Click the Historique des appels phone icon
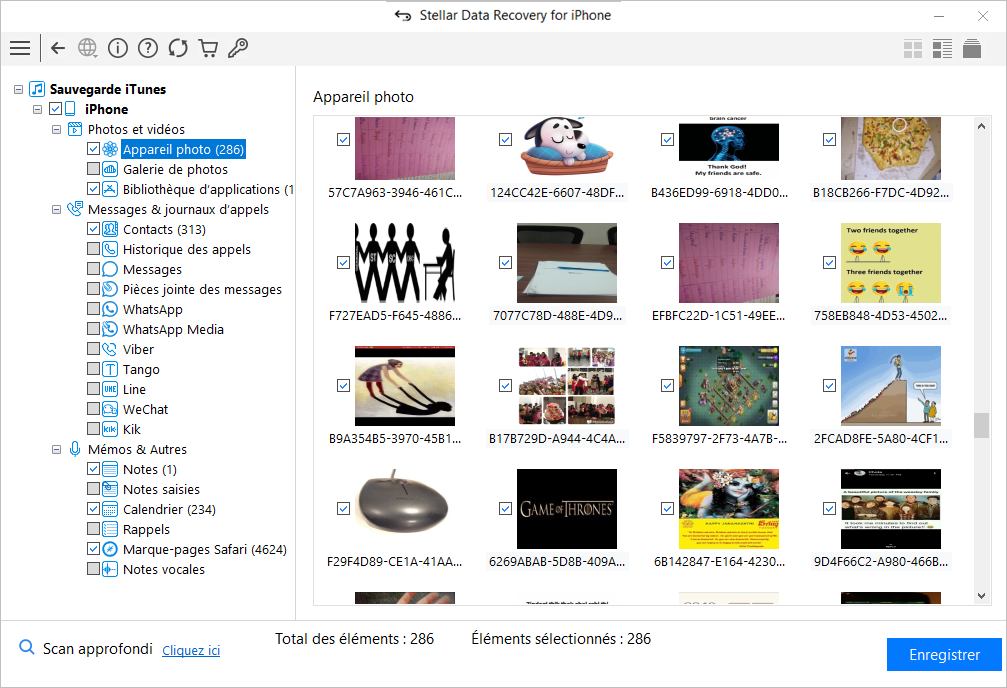This screenshot has width=1007, height=688. coord(110,249)
